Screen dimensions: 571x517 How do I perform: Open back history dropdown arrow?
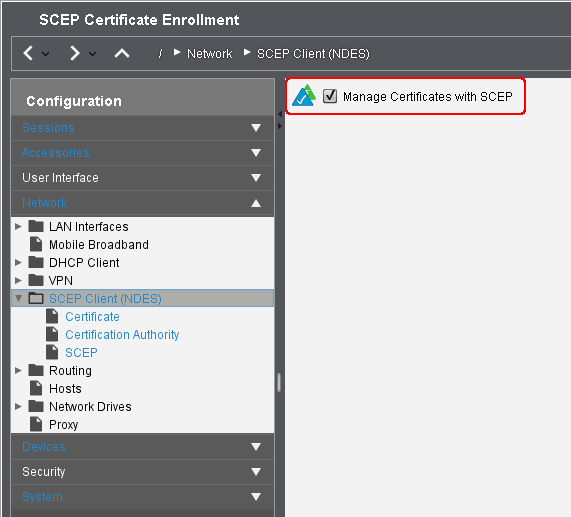click(x=46, y=54)
